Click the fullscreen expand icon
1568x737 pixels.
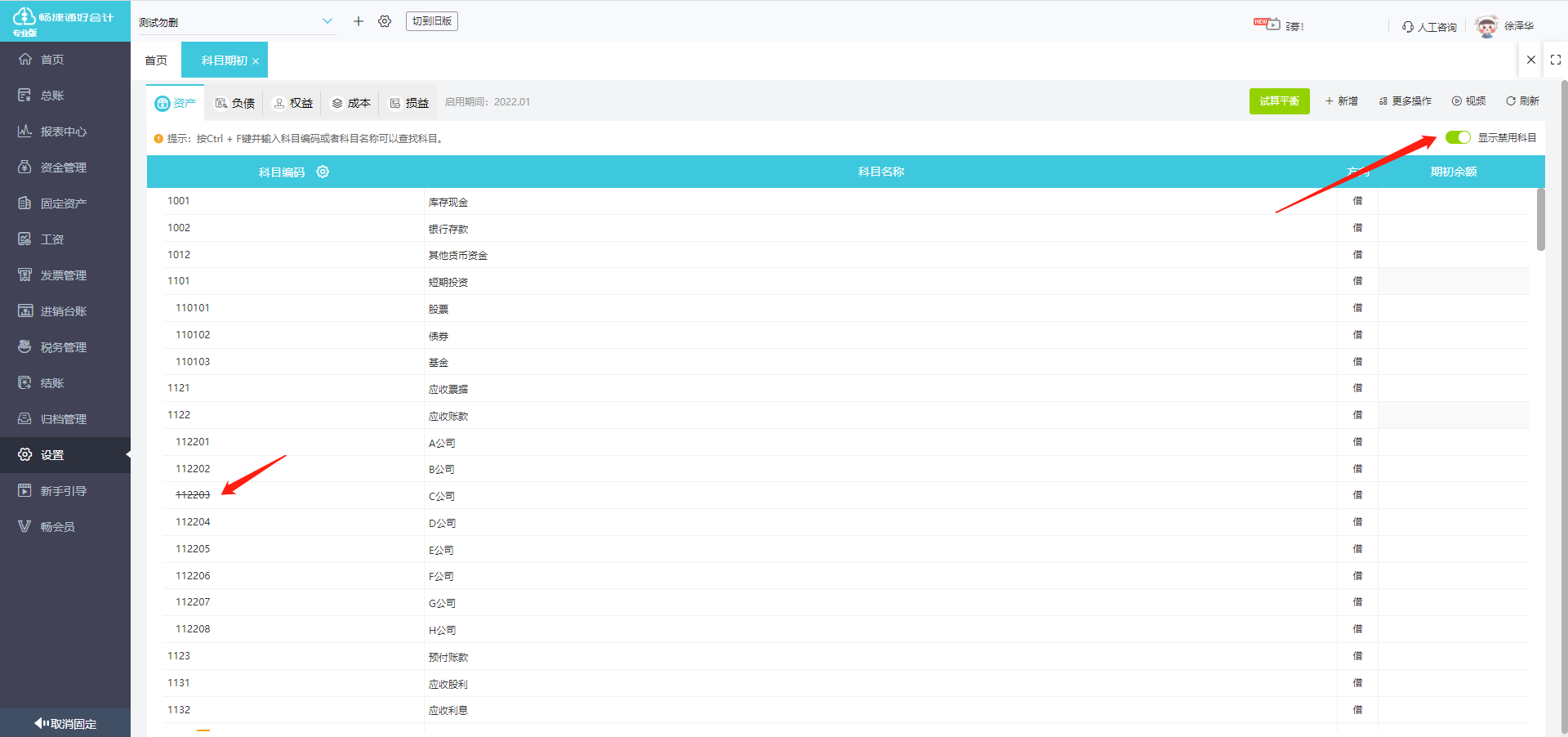pyautogui.click(x=1556, y=60)
